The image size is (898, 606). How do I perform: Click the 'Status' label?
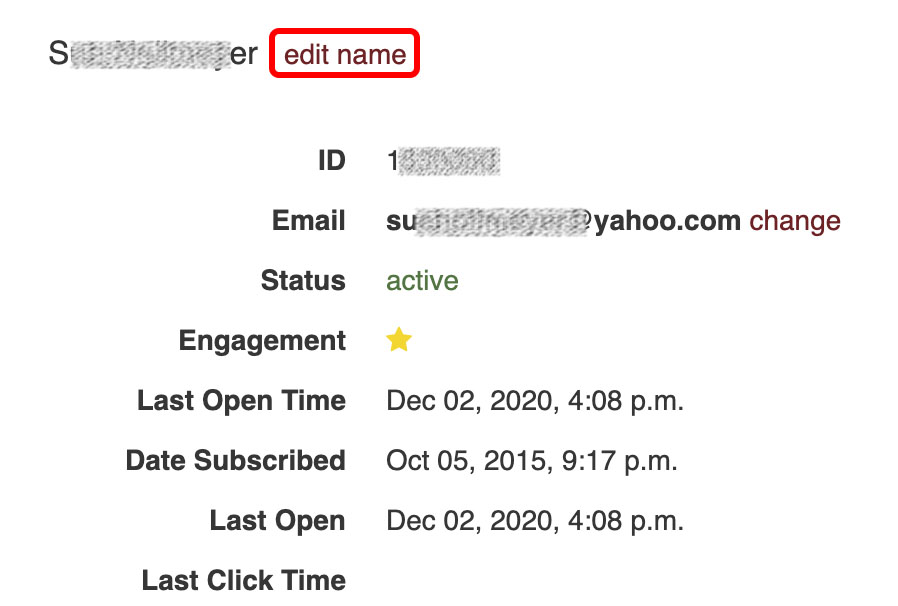303,281
